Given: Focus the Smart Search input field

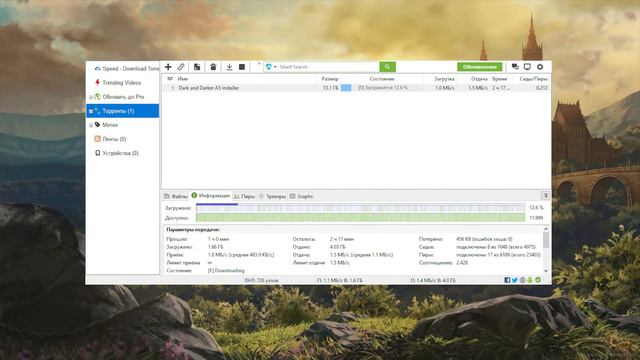Looking at the screenshot, I should 329,67.
